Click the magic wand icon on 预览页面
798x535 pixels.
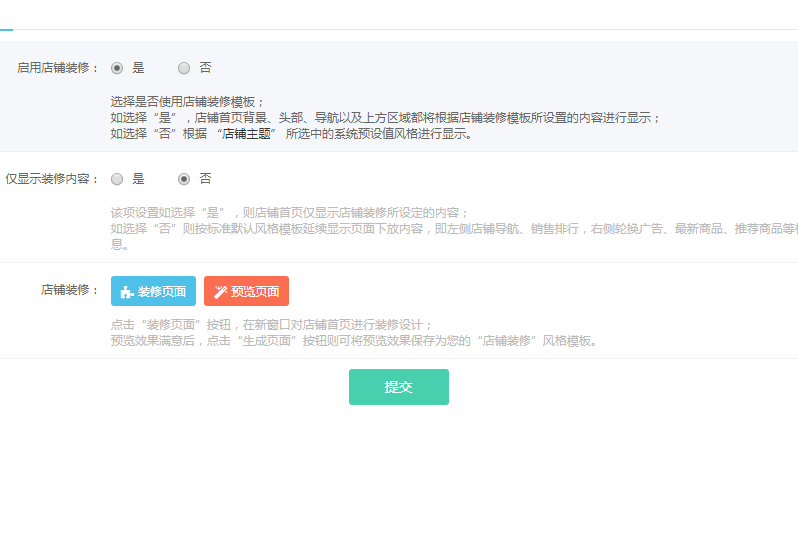click(220, 292)
